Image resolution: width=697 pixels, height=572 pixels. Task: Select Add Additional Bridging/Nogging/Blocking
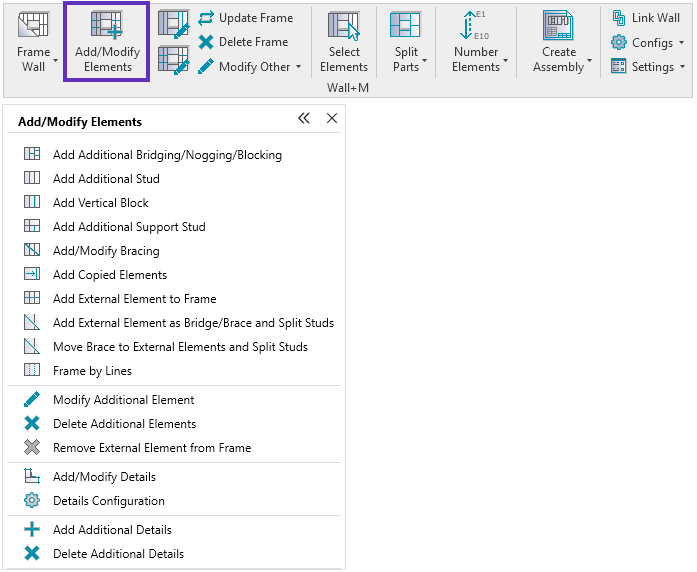click(x=167, y=155)
